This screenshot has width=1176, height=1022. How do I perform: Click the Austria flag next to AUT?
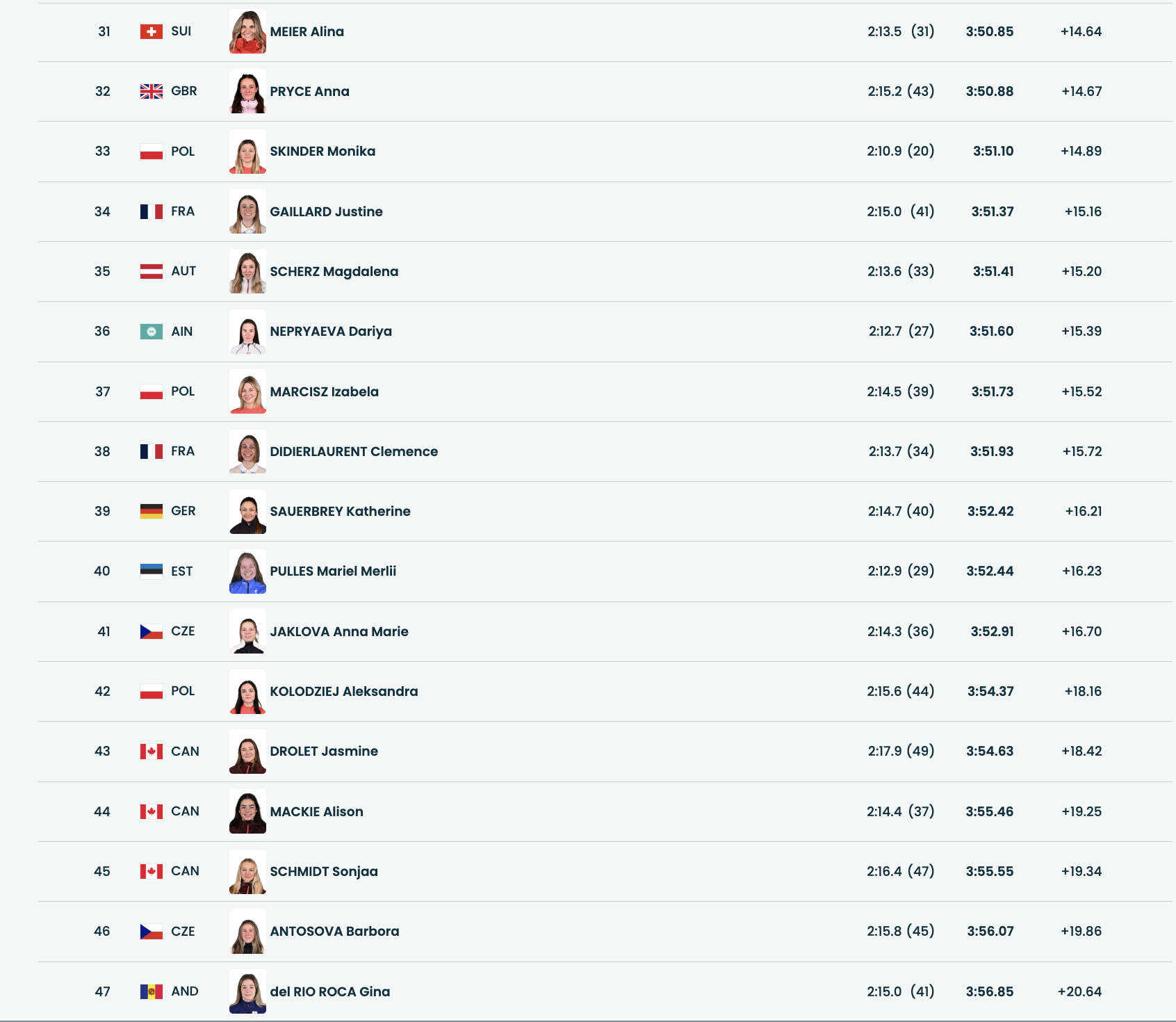(x=151, y=272)
